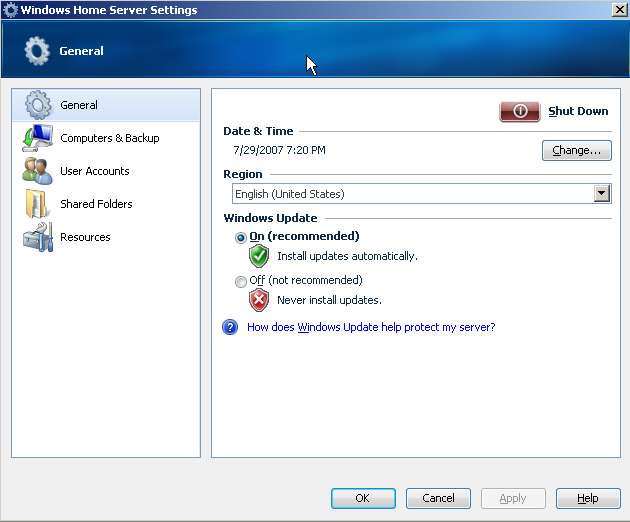The height and width of the screenshot is (522, 630).
Task: Open the Region dropdown arrow
Action: click(601, 194)
